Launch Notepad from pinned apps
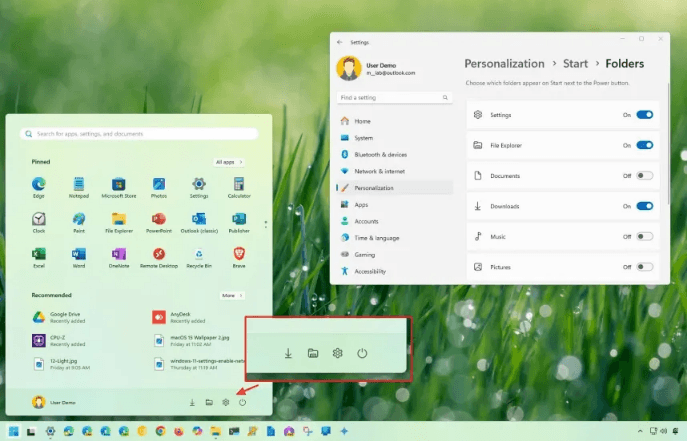687x441 pixels. [x=79, y=187]
